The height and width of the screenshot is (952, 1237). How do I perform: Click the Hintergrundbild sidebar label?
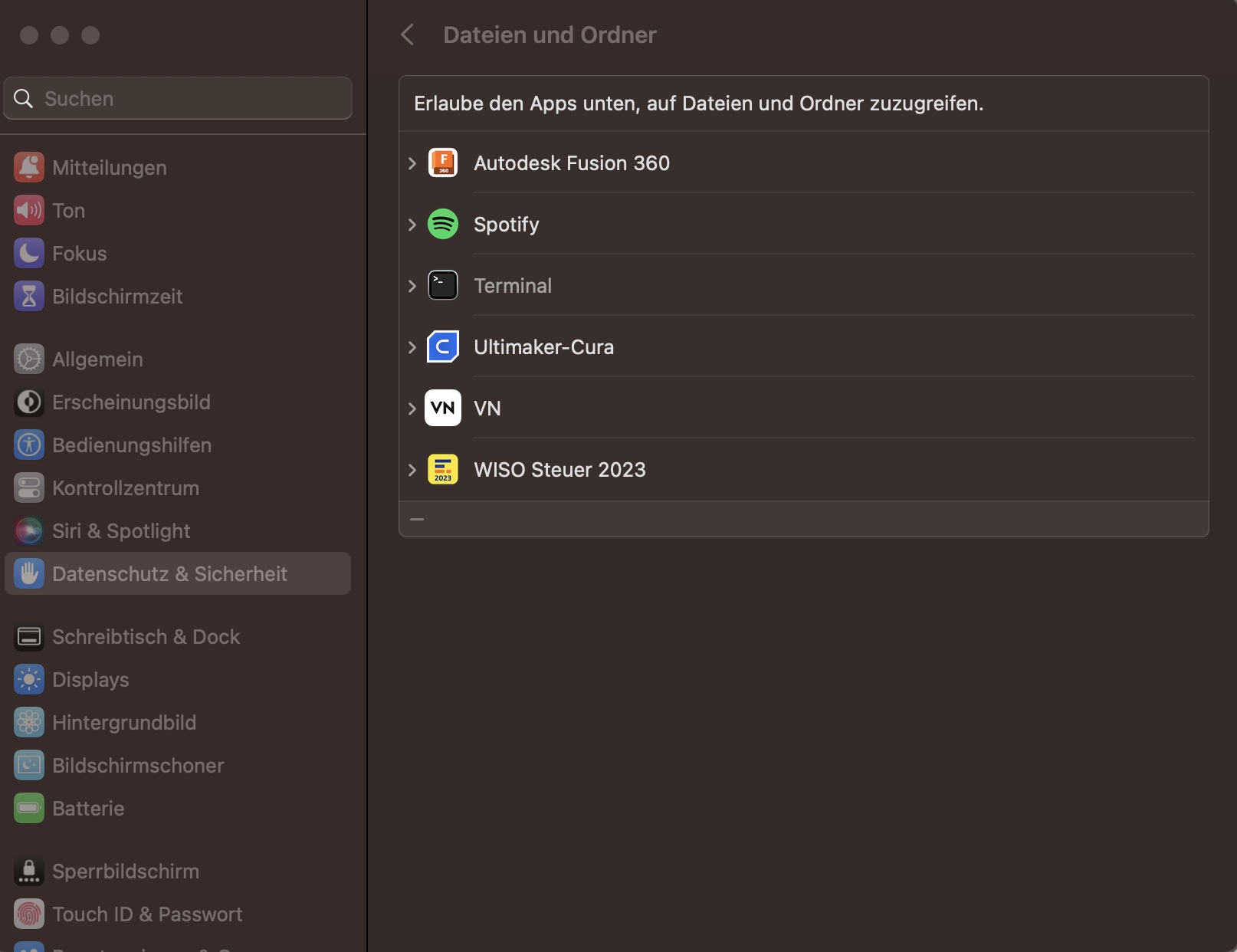124,723
